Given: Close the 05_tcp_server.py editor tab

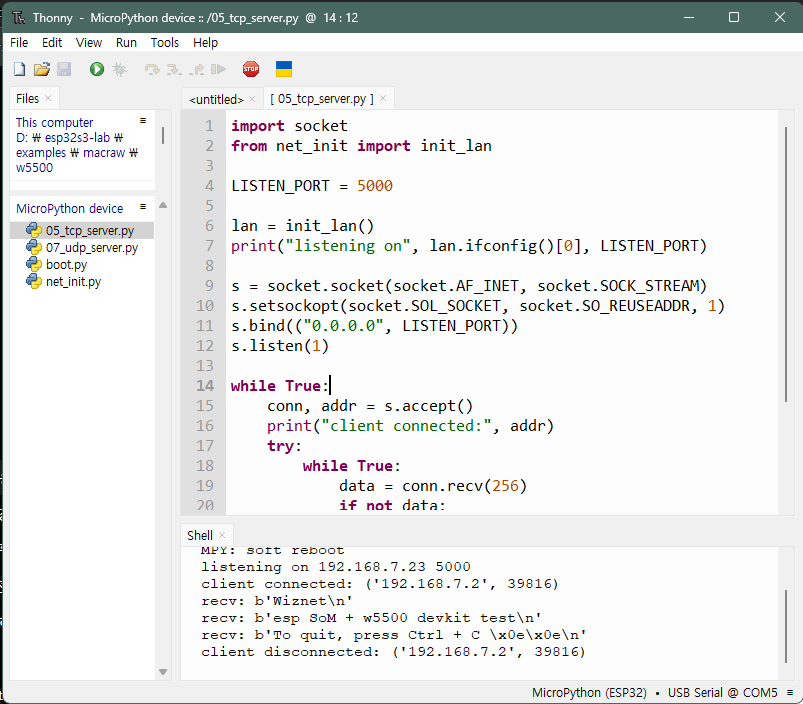Looking at the screenshot, I should coord(383,98).
